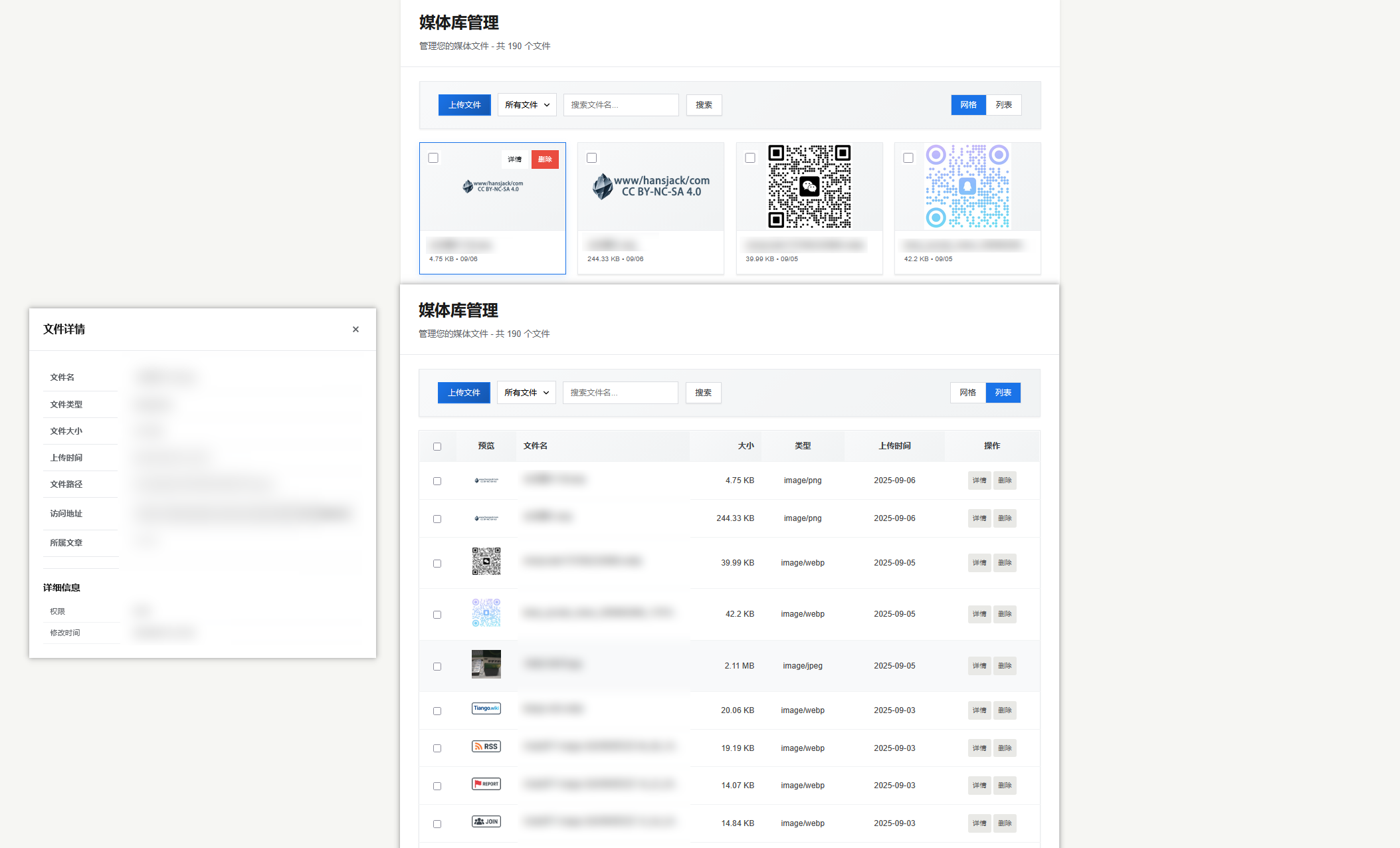Viewport: 1400px width, 848px height.
Task: Close the file details dialog
Action: point(355,330)
